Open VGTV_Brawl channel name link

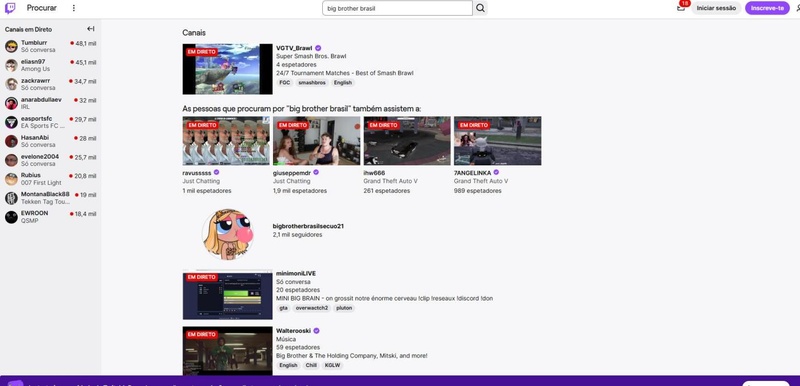(x=294, y=48)
